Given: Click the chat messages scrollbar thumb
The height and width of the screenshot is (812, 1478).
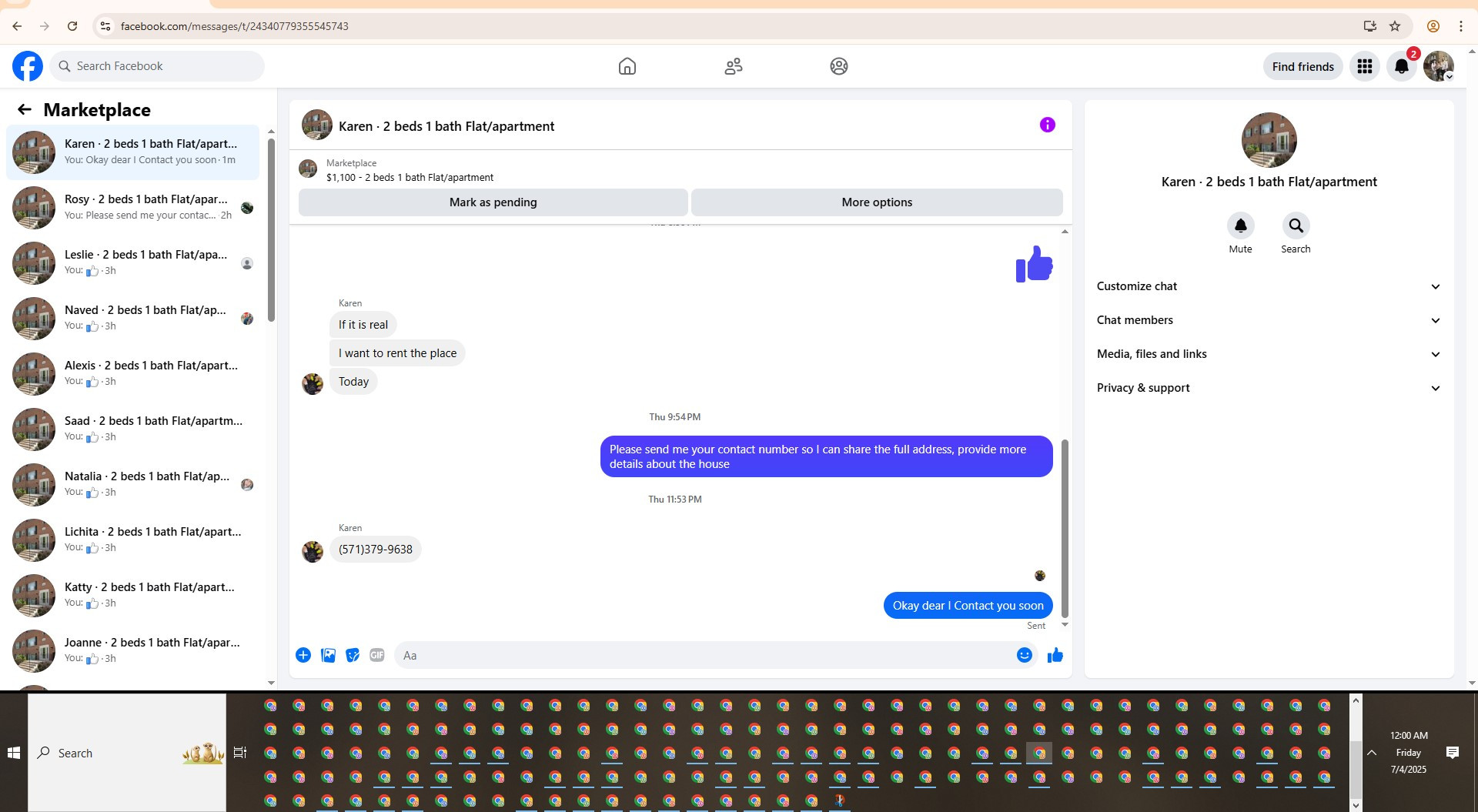Looking at the screenshot, I should pos(1065,529).
